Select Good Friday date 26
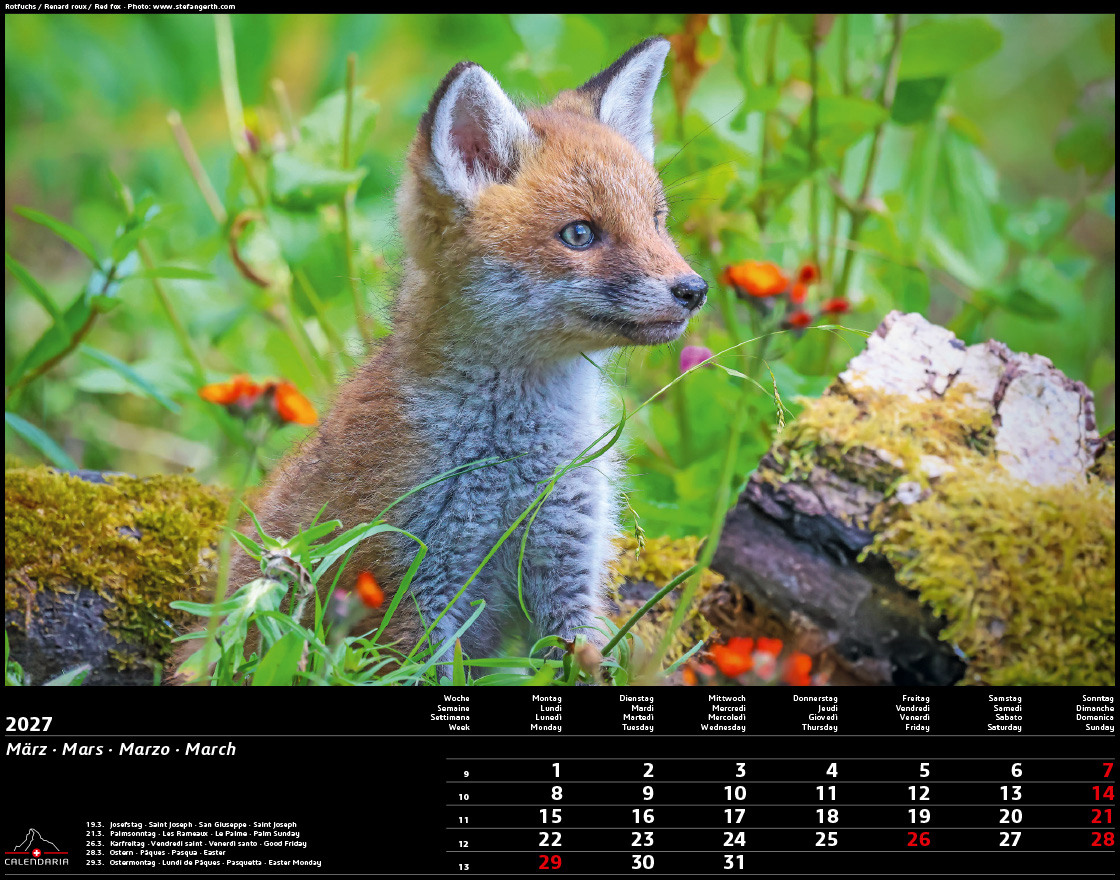 [919, 839]
